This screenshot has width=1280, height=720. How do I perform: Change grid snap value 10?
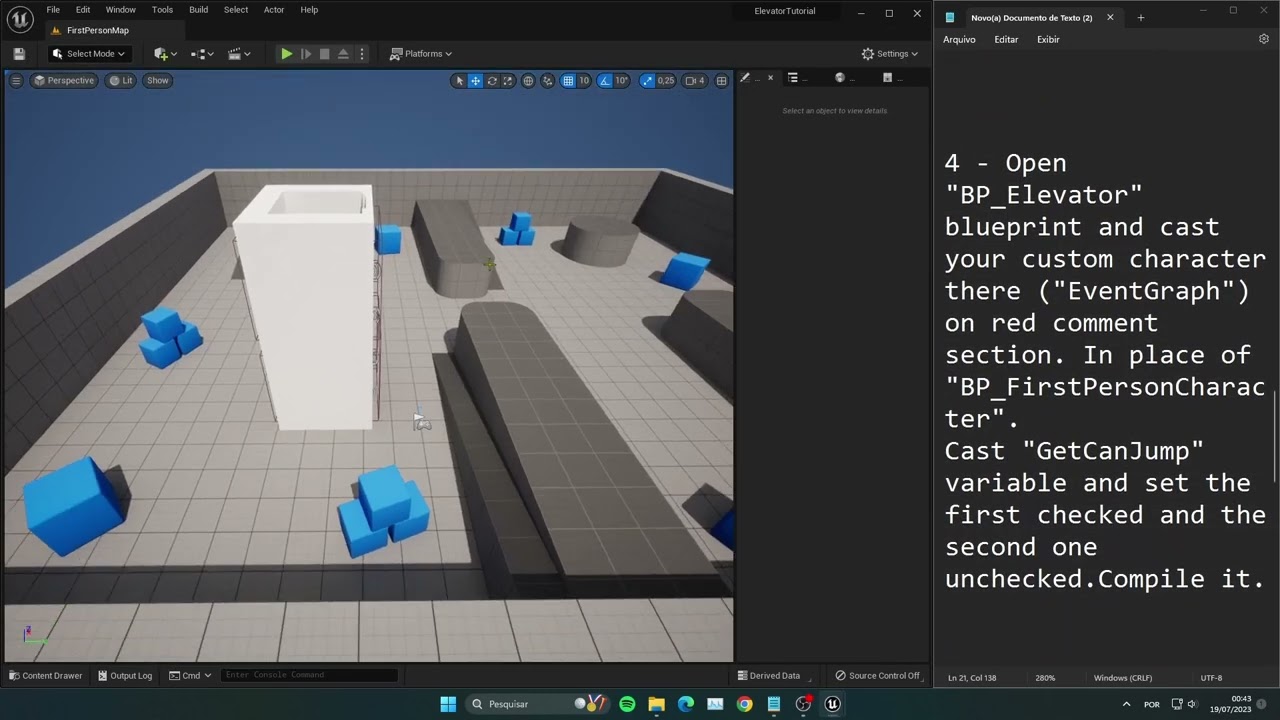click(x=584, y=81)
